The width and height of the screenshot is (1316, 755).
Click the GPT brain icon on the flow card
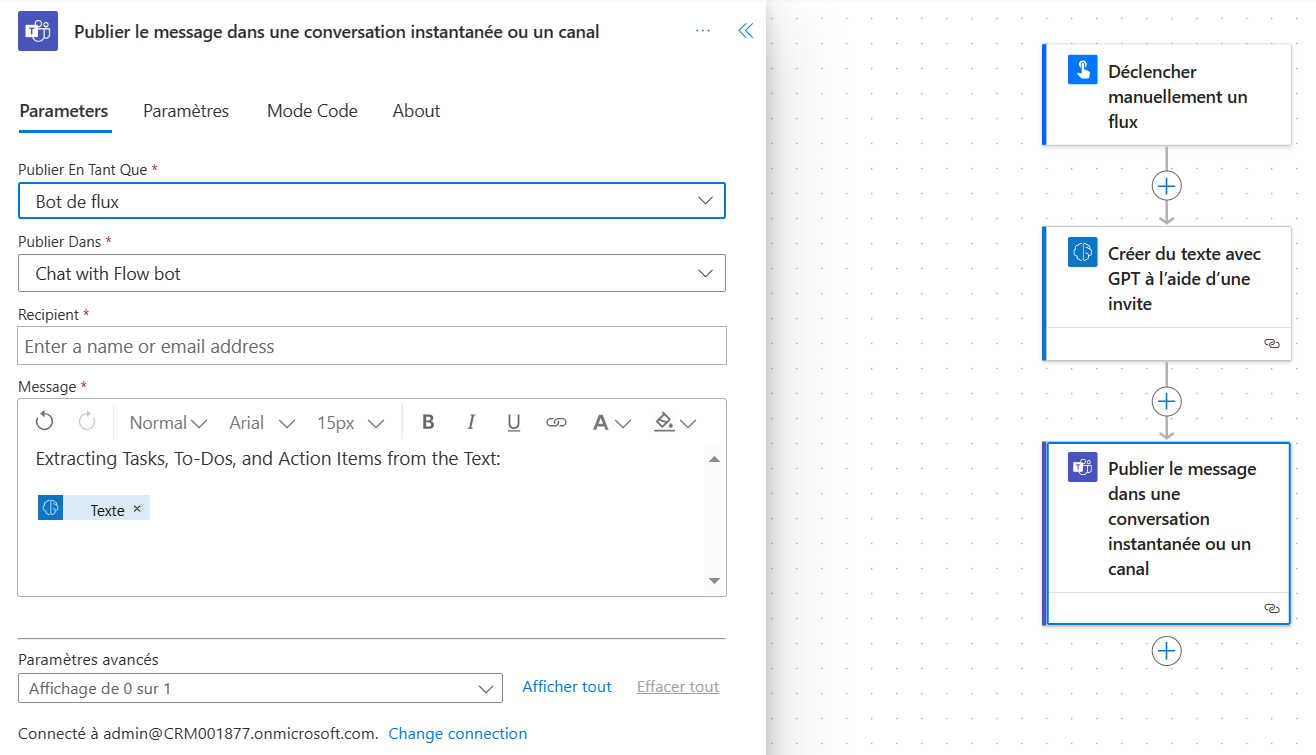tap(1083, 252)
